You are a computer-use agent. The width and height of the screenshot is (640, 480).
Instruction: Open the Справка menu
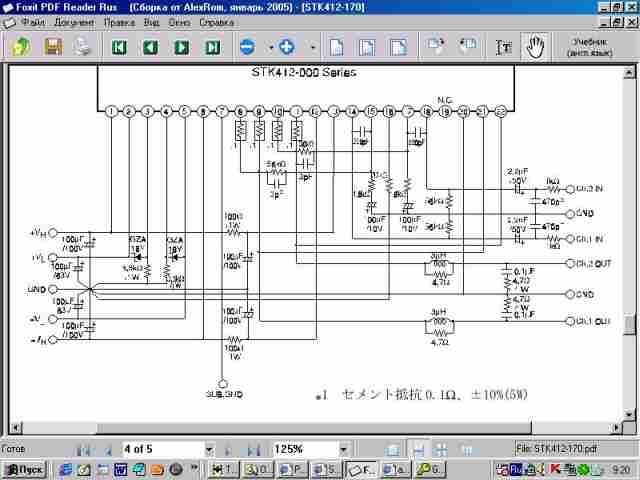click(217, 21)
